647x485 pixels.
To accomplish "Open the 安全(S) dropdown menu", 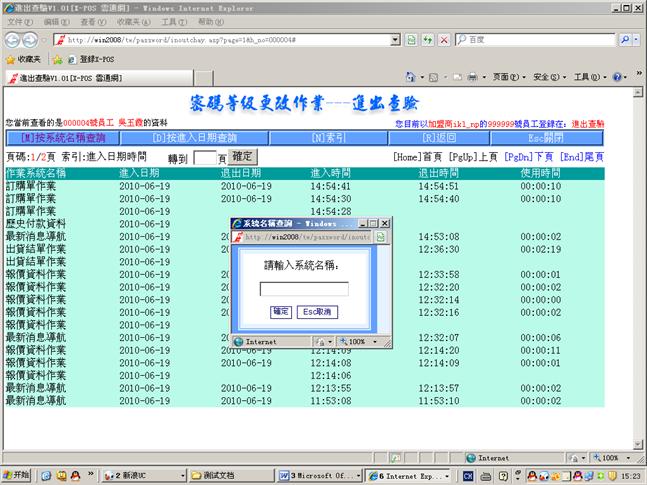I will (548, 77).
